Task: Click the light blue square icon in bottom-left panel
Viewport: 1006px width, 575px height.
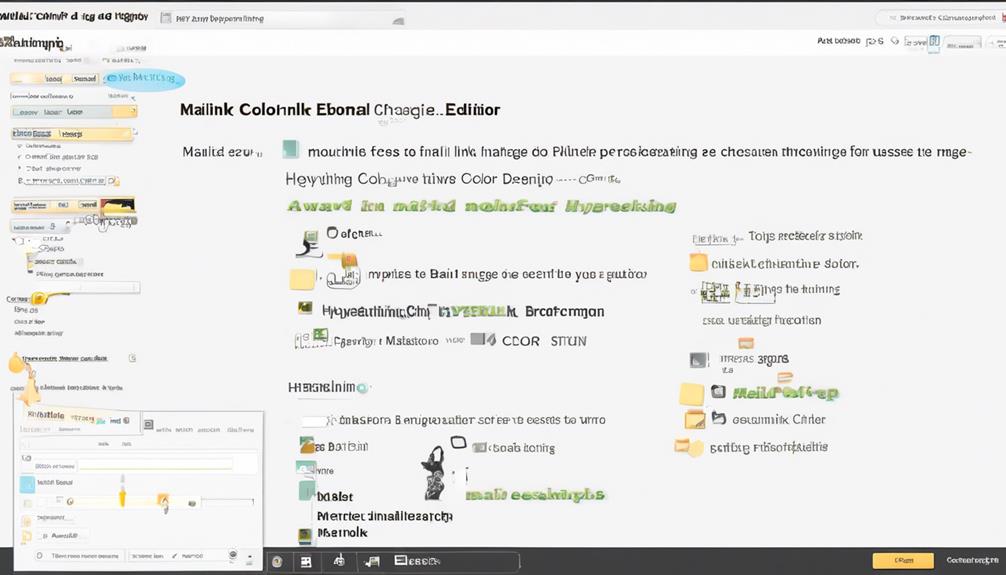Action: [27, 485]
